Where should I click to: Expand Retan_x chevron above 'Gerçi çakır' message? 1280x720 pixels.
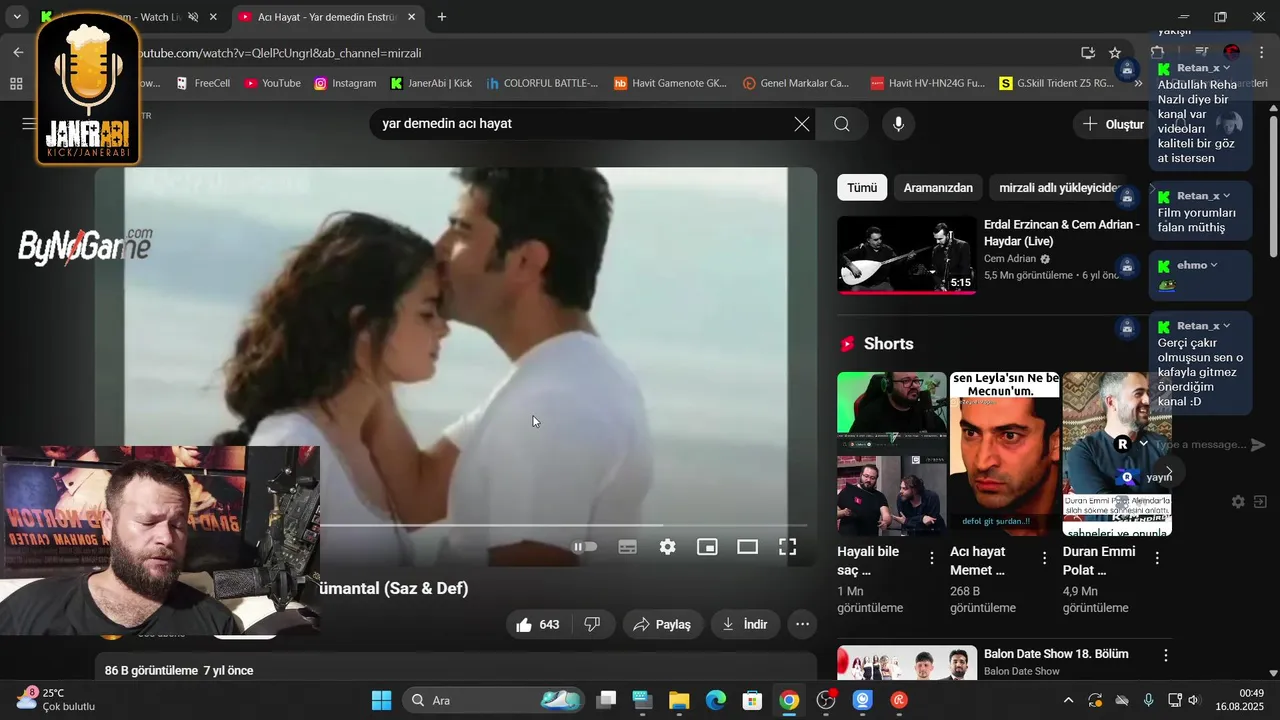click(x=1227, y=326)
